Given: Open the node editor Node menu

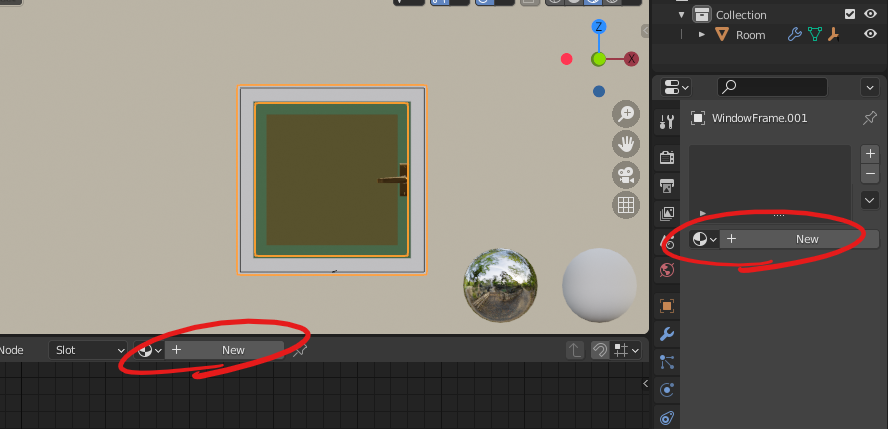Looking at the screenshot, I should (x=11, y=350).
